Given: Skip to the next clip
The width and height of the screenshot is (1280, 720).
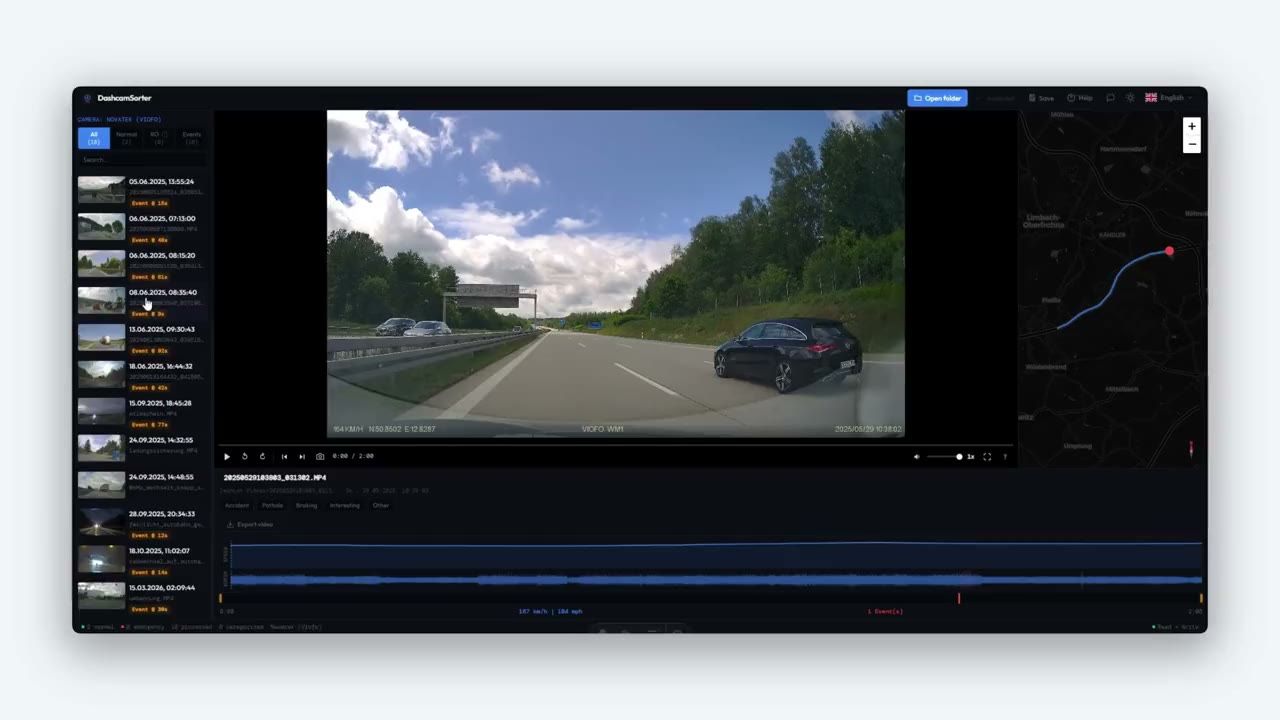Looking at the screenshot, I should click(x=302, y=456).
